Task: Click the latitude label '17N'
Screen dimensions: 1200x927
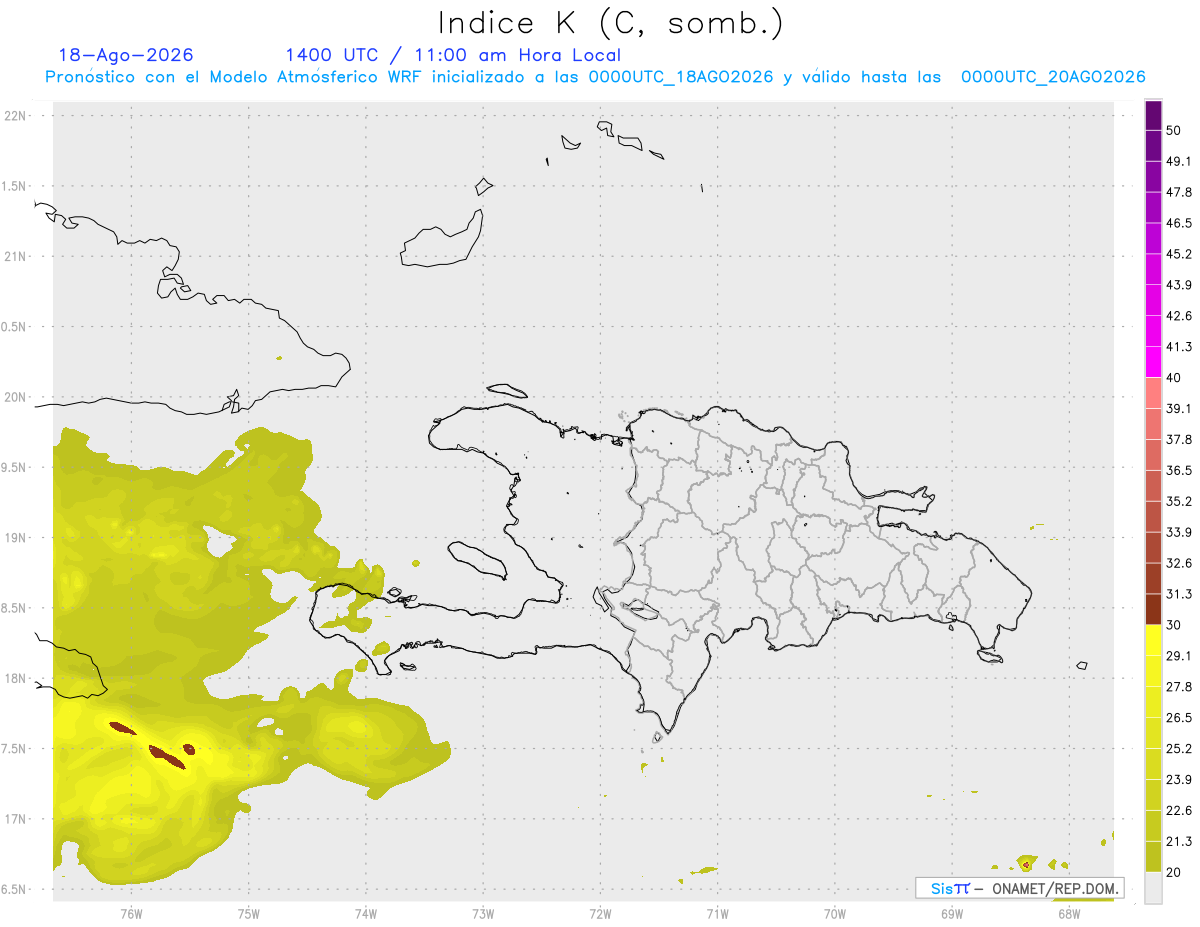Action: 16,820
